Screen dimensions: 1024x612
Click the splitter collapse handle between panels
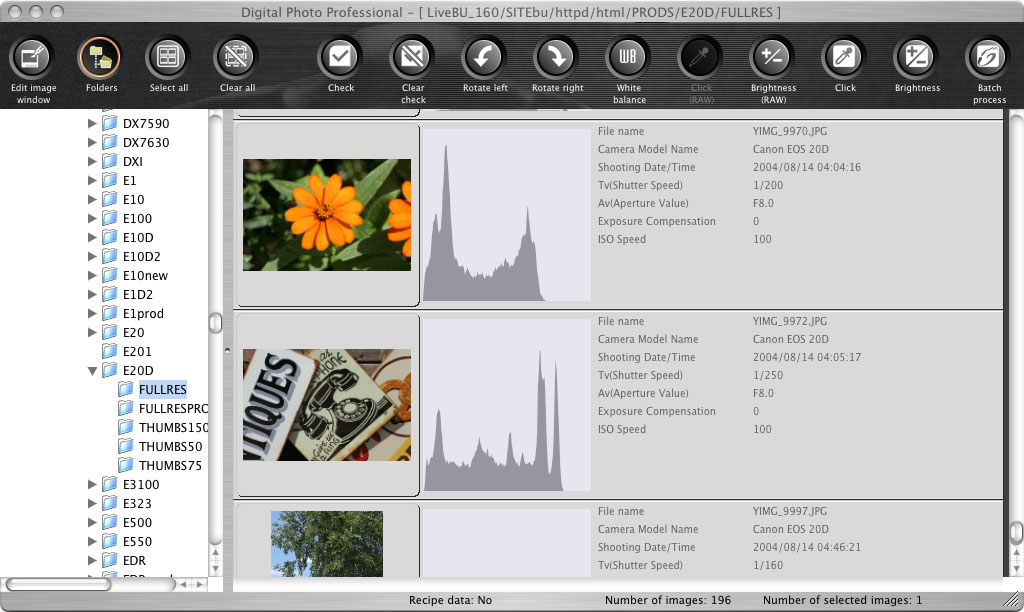tap(225, 350)
